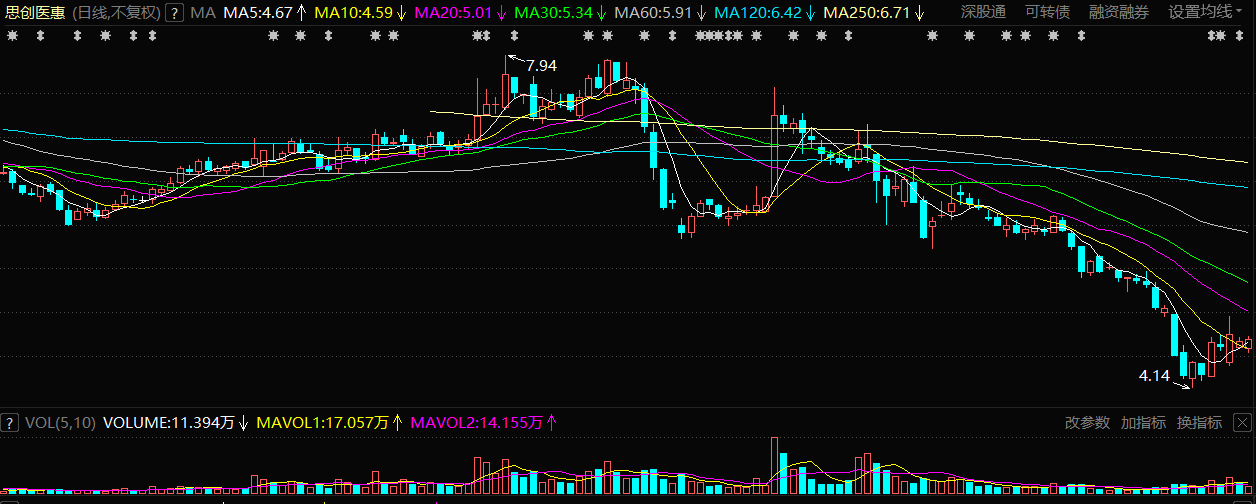
Task: Click the 加指标 button
Action: 1143,423
